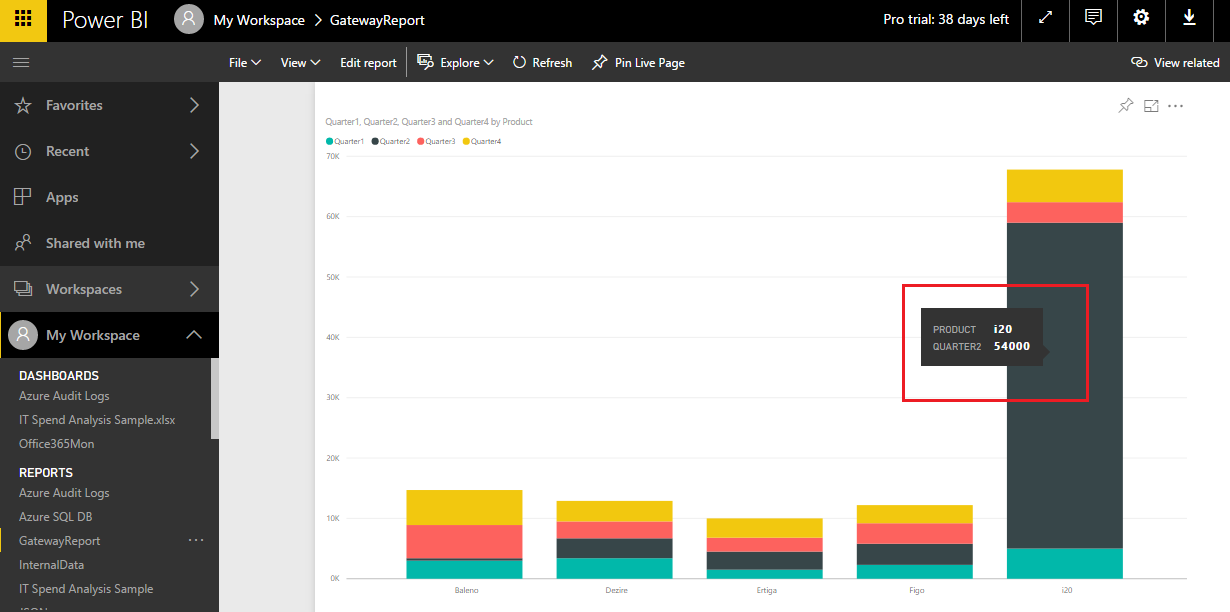The height and width of the screenshot is (612, 1230).
Task: Click GatewayReport breadcrumb title
Action: pos(377,20)
